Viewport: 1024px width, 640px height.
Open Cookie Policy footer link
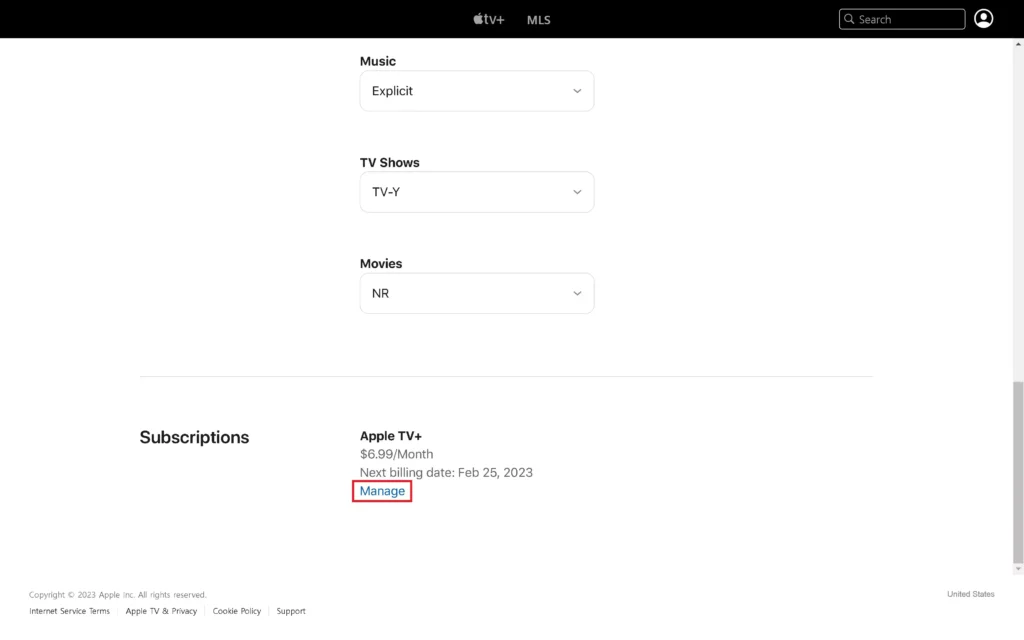coord(236,611)
